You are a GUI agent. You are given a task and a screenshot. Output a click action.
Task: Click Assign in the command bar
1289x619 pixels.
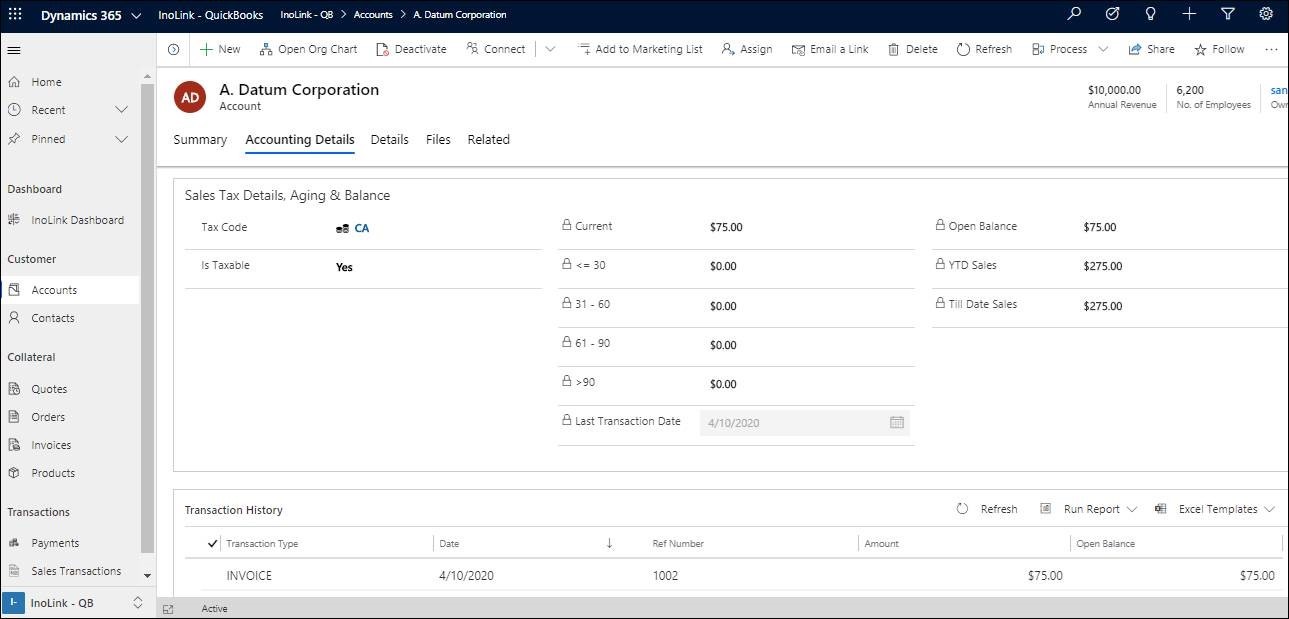(x=747, y=49)
